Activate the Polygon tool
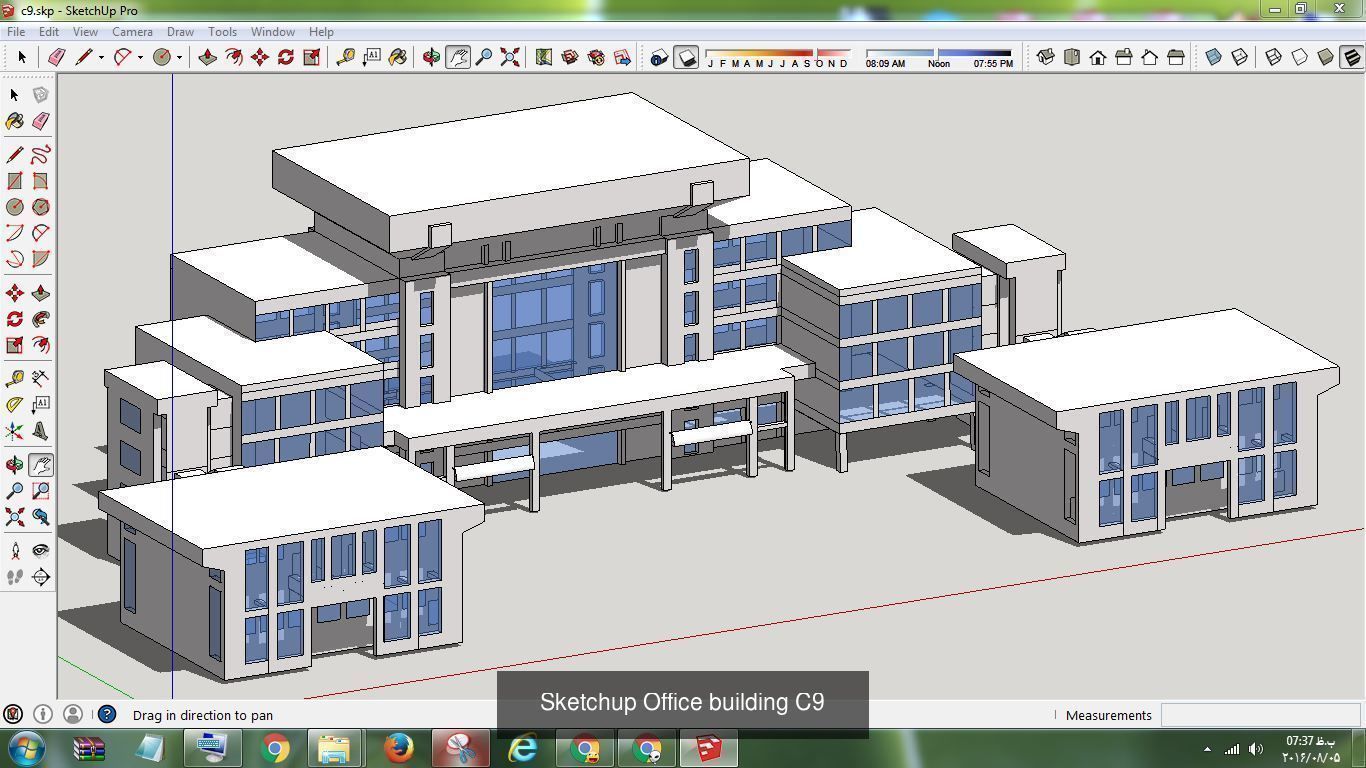1366x768 pixels. pos(40,207)
